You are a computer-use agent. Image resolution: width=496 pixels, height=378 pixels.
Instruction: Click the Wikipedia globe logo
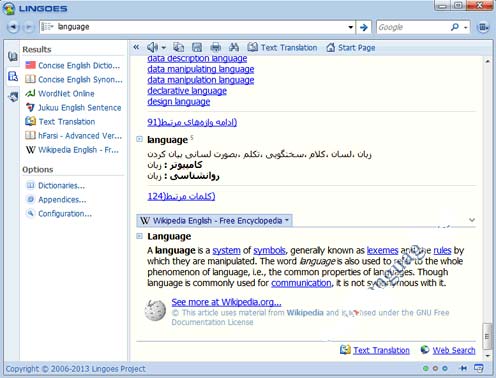(x=155, y=310)
